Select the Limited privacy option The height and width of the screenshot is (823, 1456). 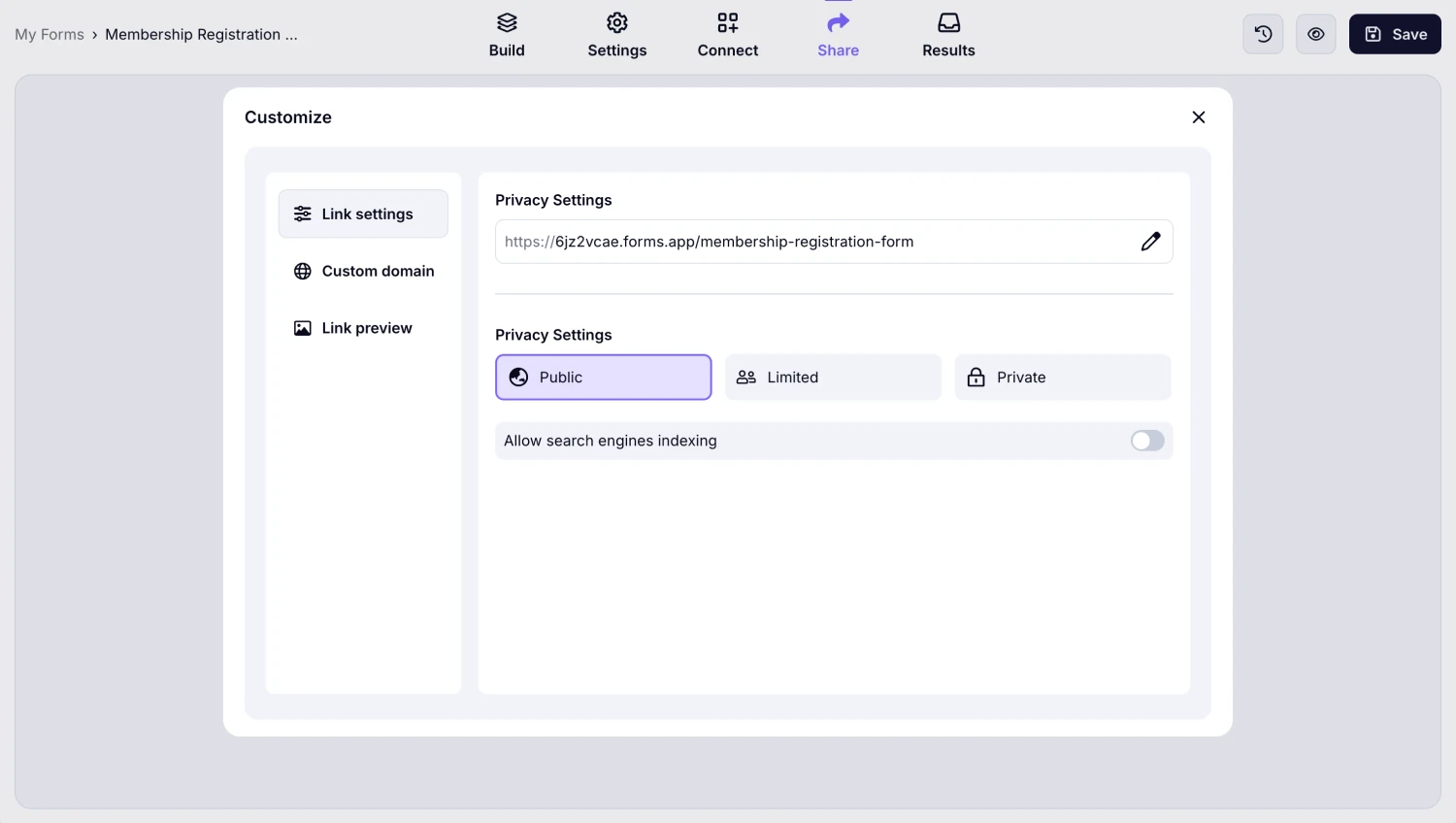coord(833,377)
